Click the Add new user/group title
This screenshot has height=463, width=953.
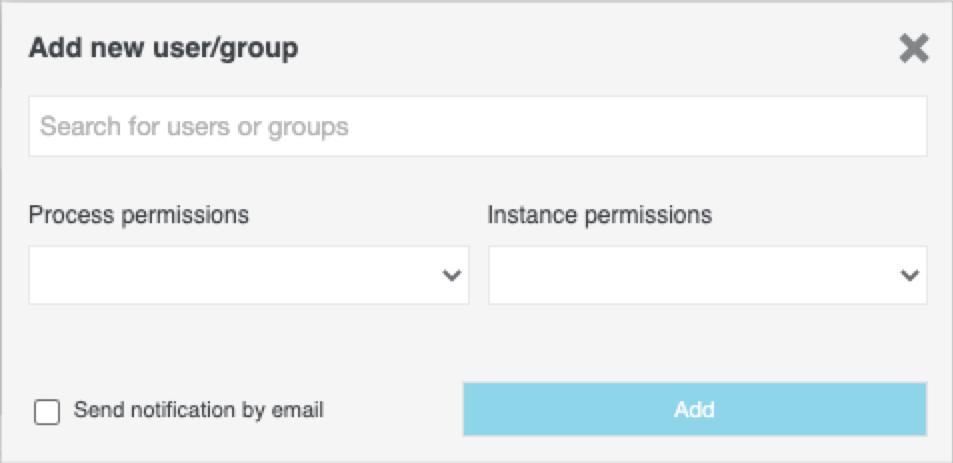[x=163, y=48]
